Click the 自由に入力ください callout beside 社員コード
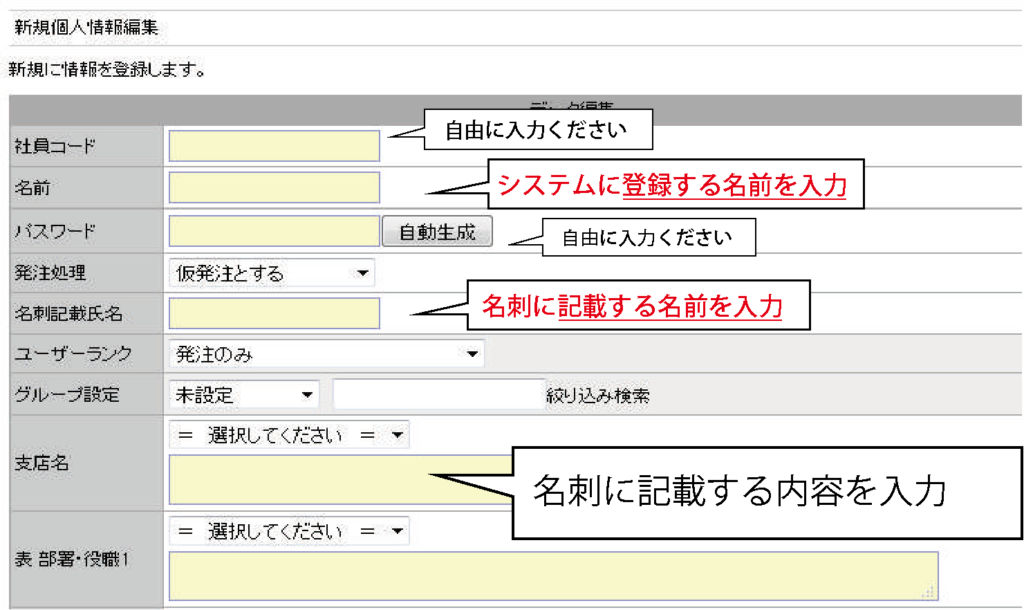Viewport: 1024px width, 610px height. pyautogui.click(x=535, y=130)
